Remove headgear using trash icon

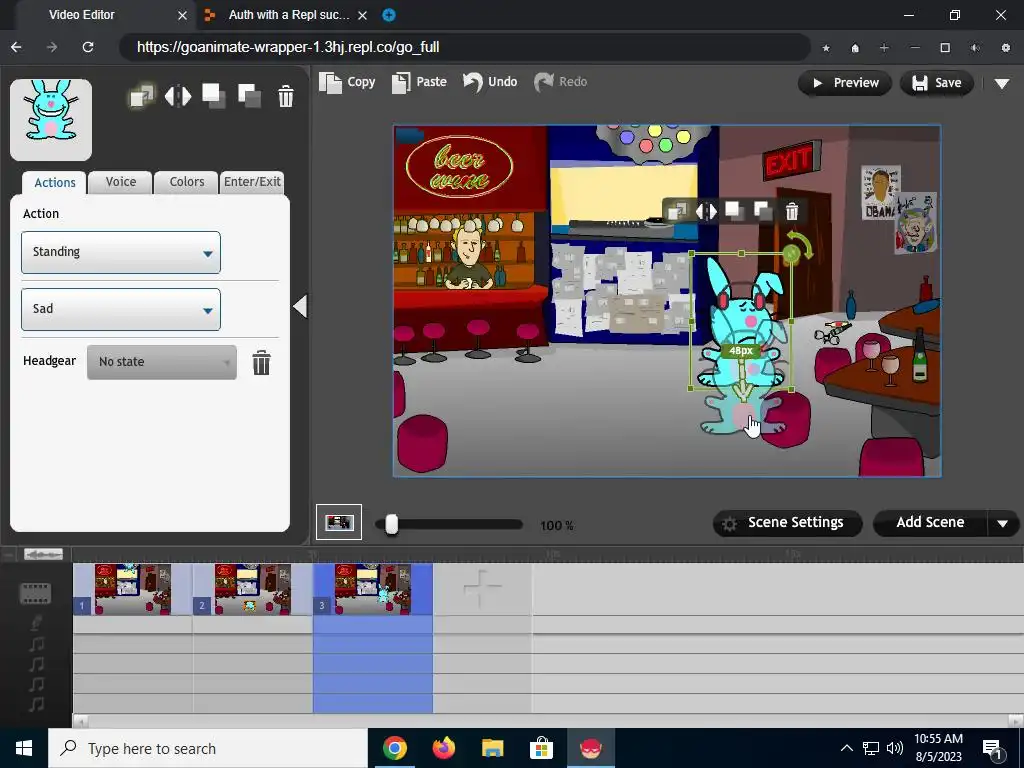coord(261,362)
